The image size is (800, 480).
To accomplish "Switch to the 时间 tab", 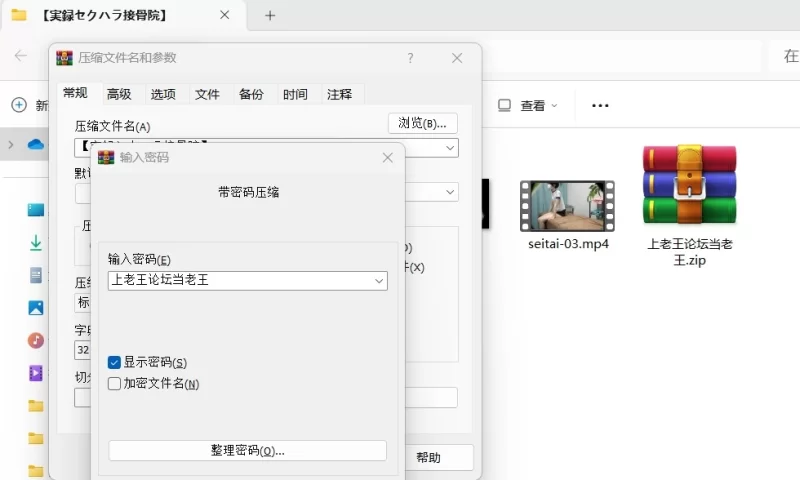I will pyautogui.click(x=295, y=94).
